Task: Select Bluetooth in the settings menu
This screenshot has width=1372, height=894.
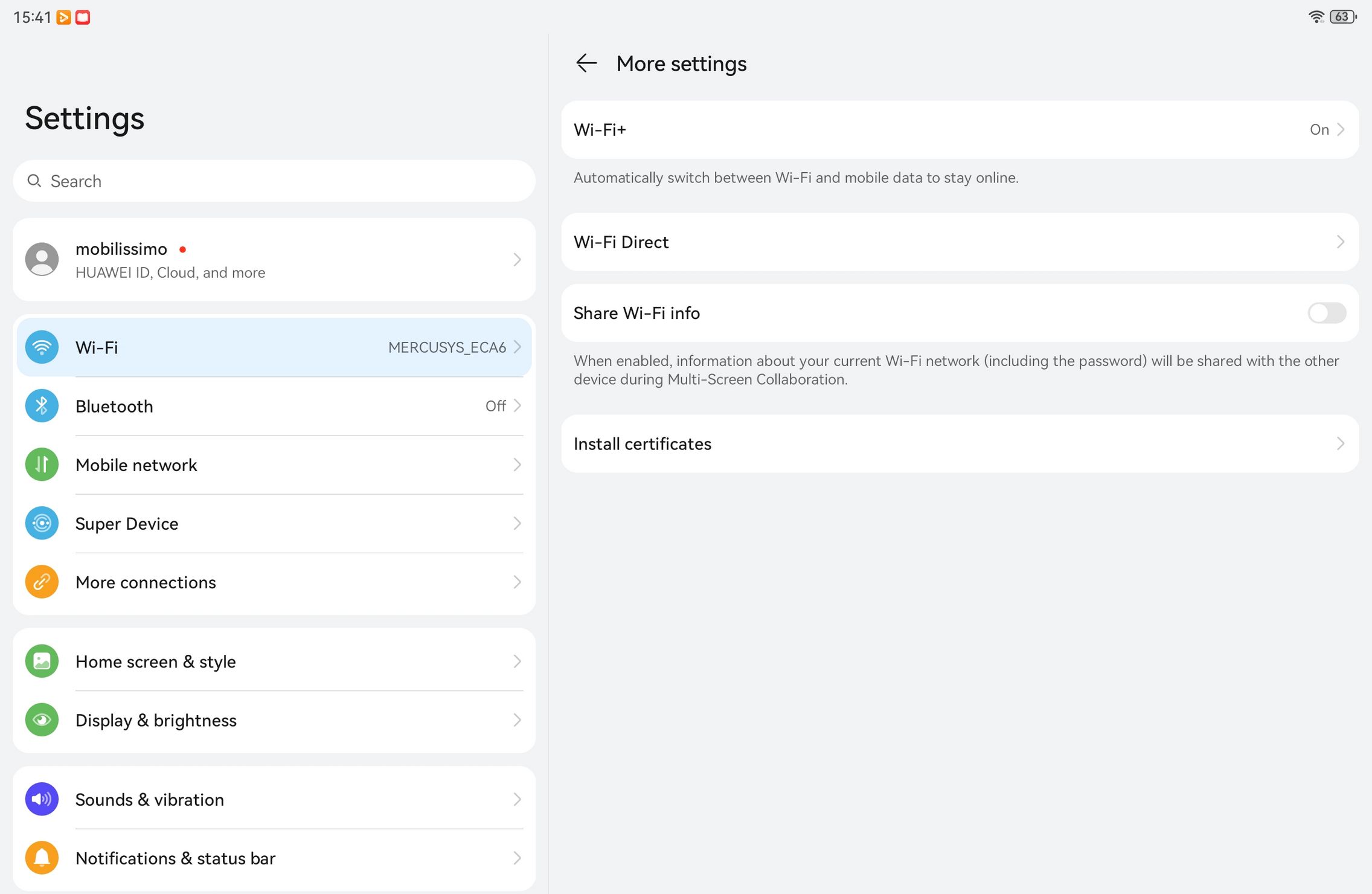Action: [x=274, y=406]
